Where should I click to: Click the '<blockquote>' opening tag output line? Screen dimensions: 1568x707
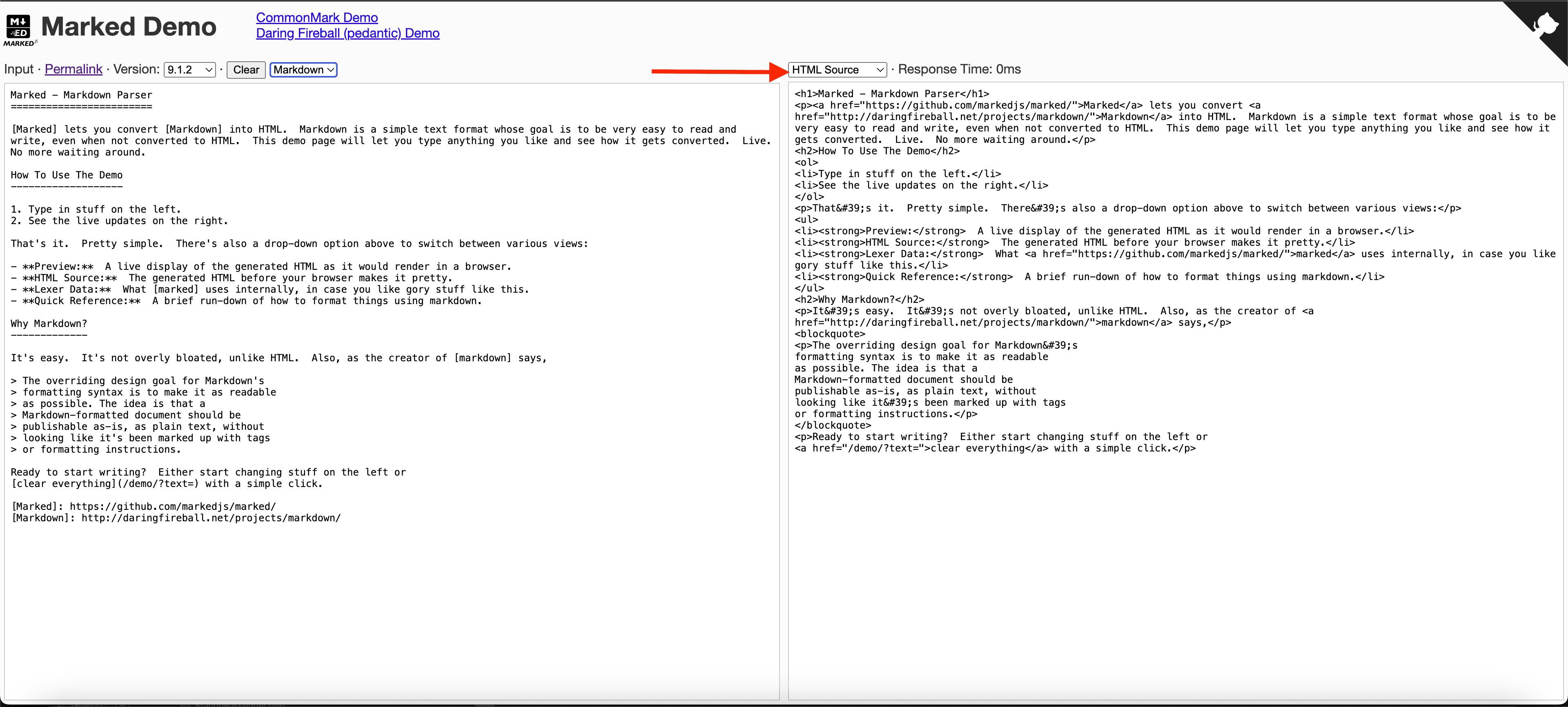point(830,334)
